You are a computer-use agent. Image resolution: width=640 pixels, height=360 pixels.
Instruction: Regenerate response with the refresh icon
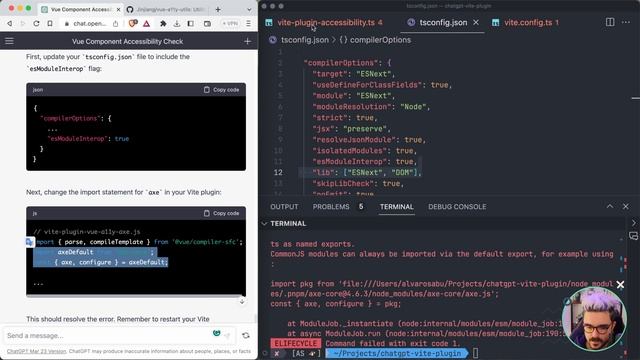pos(246,336)
